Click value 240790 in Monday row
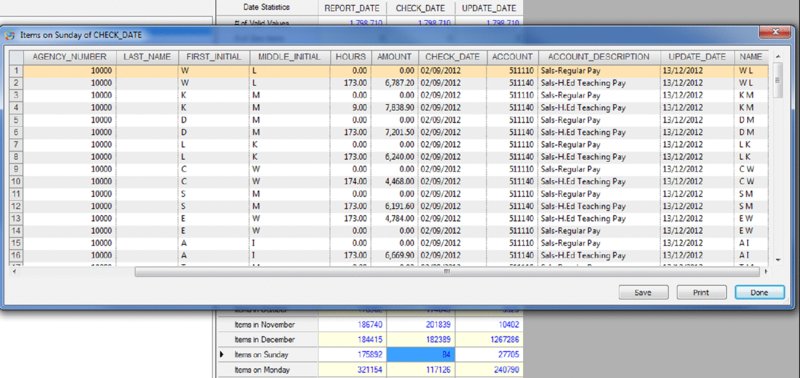The height and width of the screenshot is (378, 800). point(489,369)
